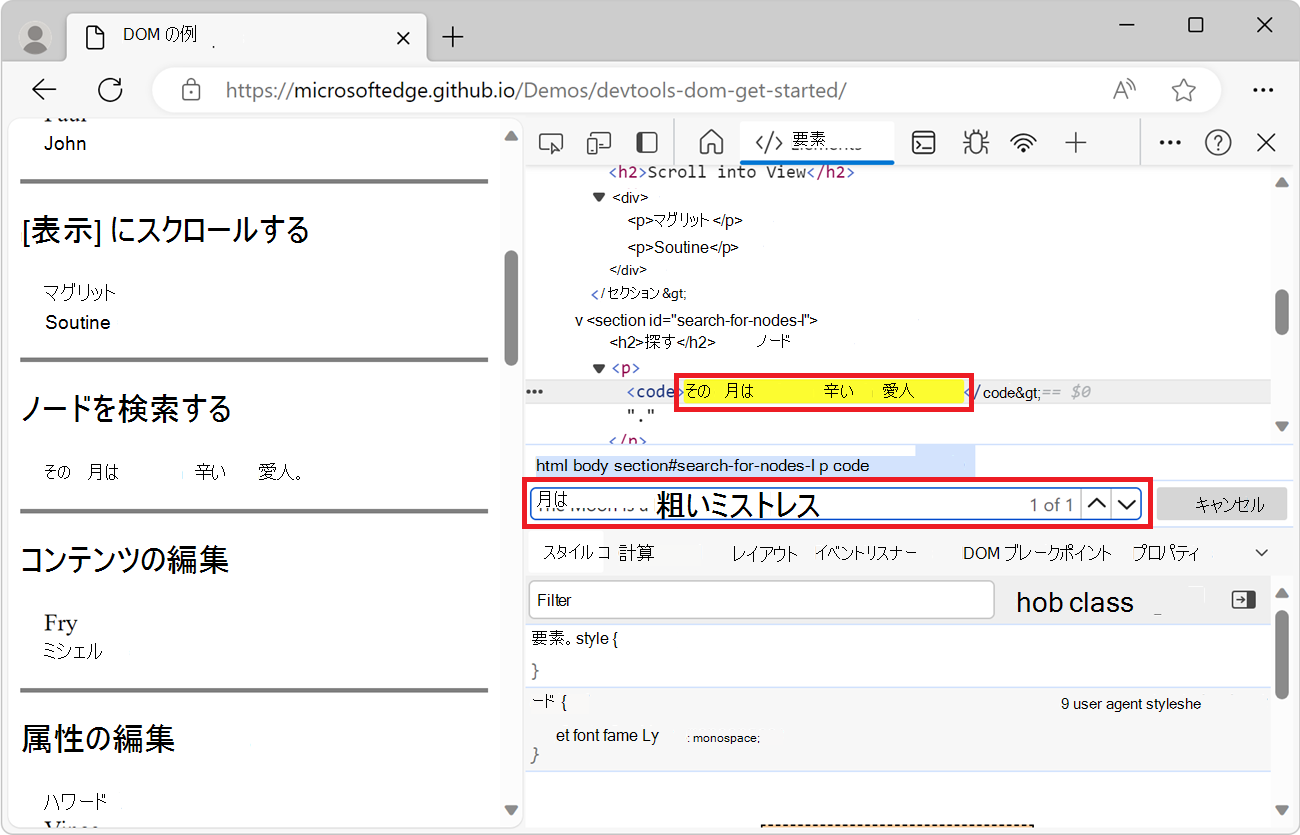This screenshot has height=835, width=1300.
Task: Click the computed styles sidebar toggle icon
Action: point(1243,600)
